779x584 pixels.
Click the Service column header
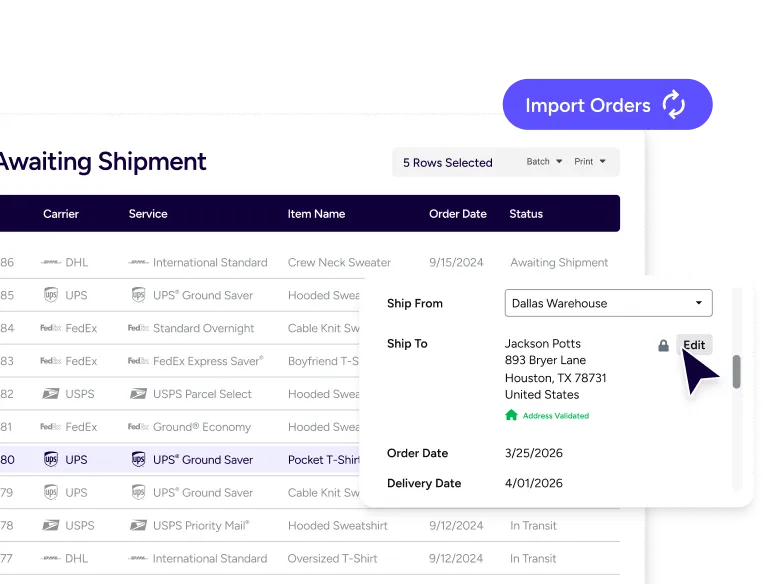(148, 214)
